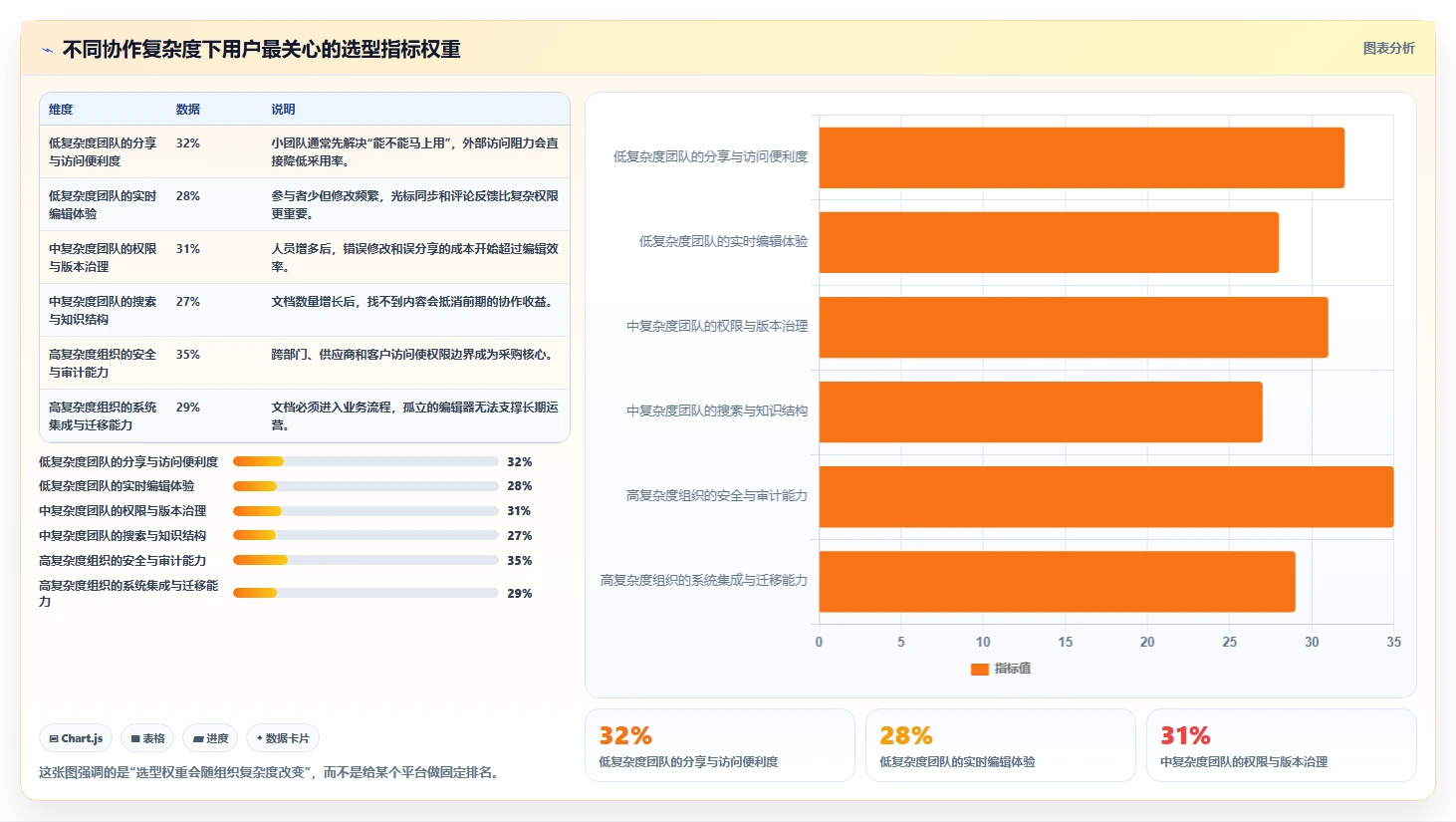The width and height of the screenshot is (1456, 822).
Task: Open the 32% data card
Action: click(x=720, y=745)
